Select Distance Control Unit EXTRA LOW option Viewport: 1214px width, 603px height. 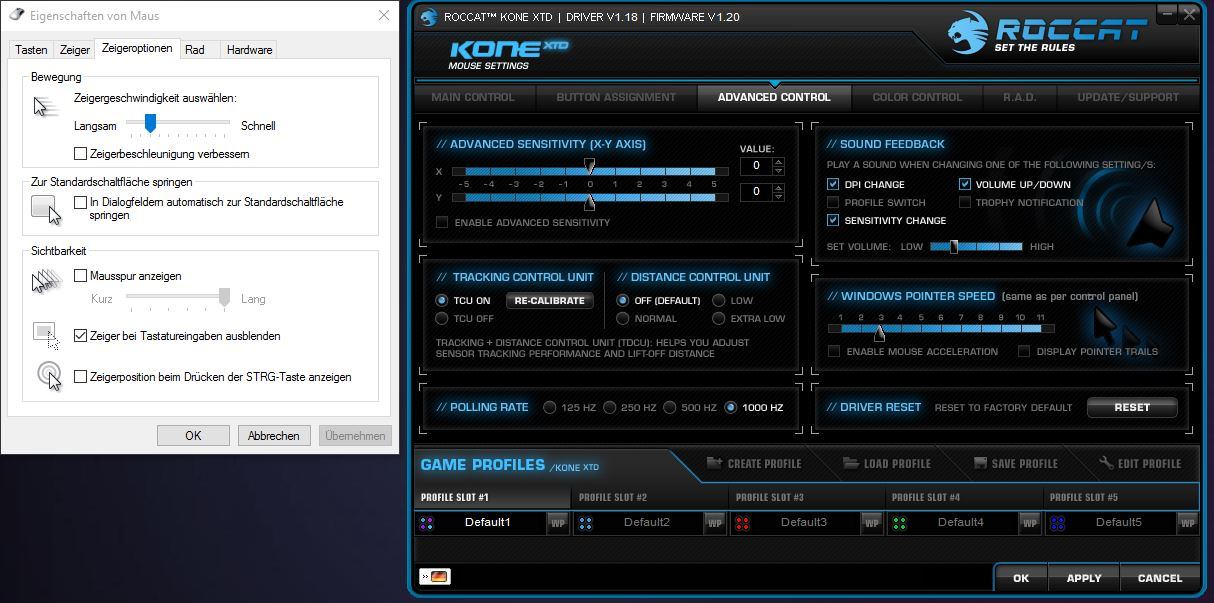(719, 318)
